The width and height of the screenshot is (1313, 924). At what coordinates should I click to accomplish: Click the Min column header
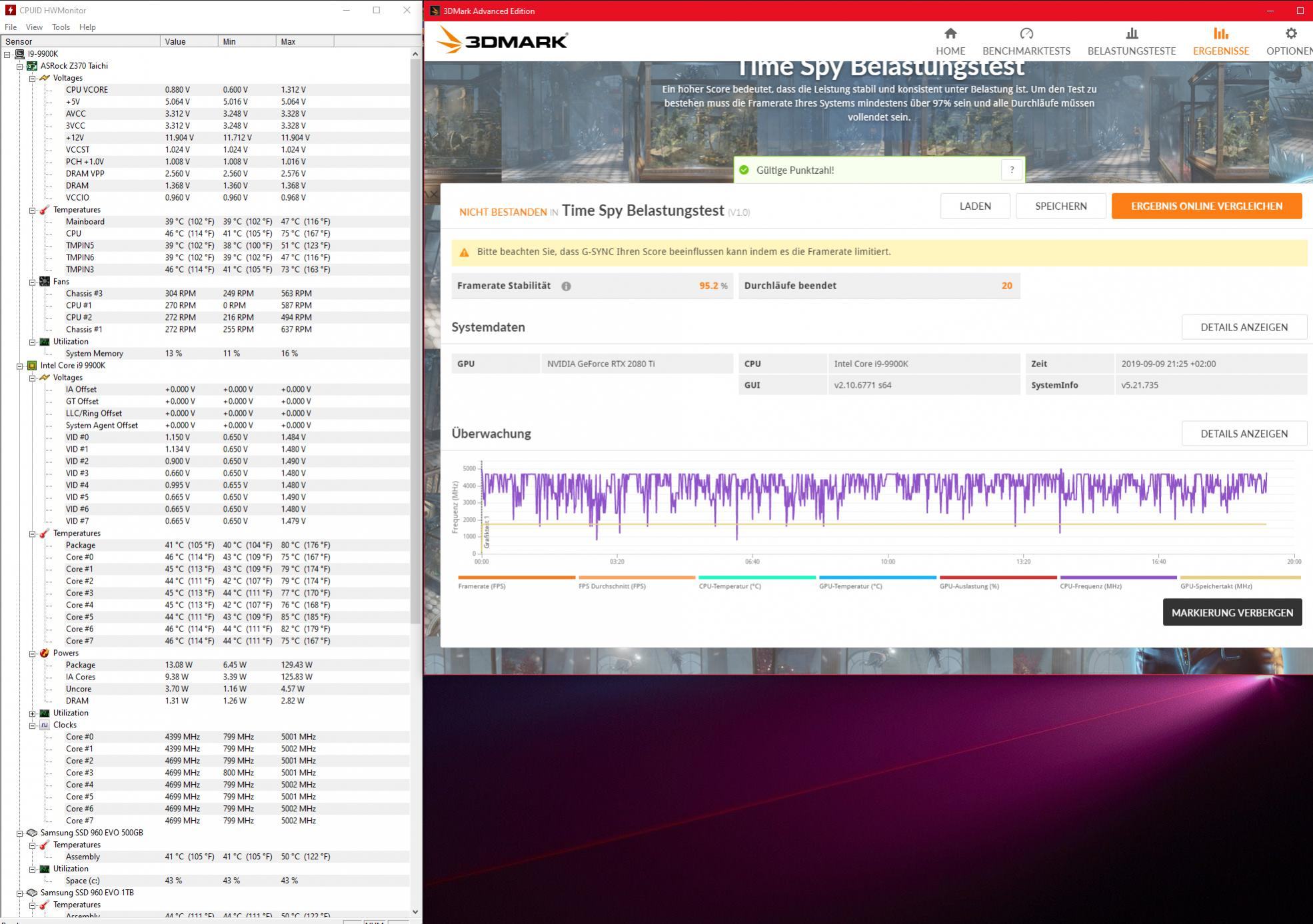(x=247, y=41)
